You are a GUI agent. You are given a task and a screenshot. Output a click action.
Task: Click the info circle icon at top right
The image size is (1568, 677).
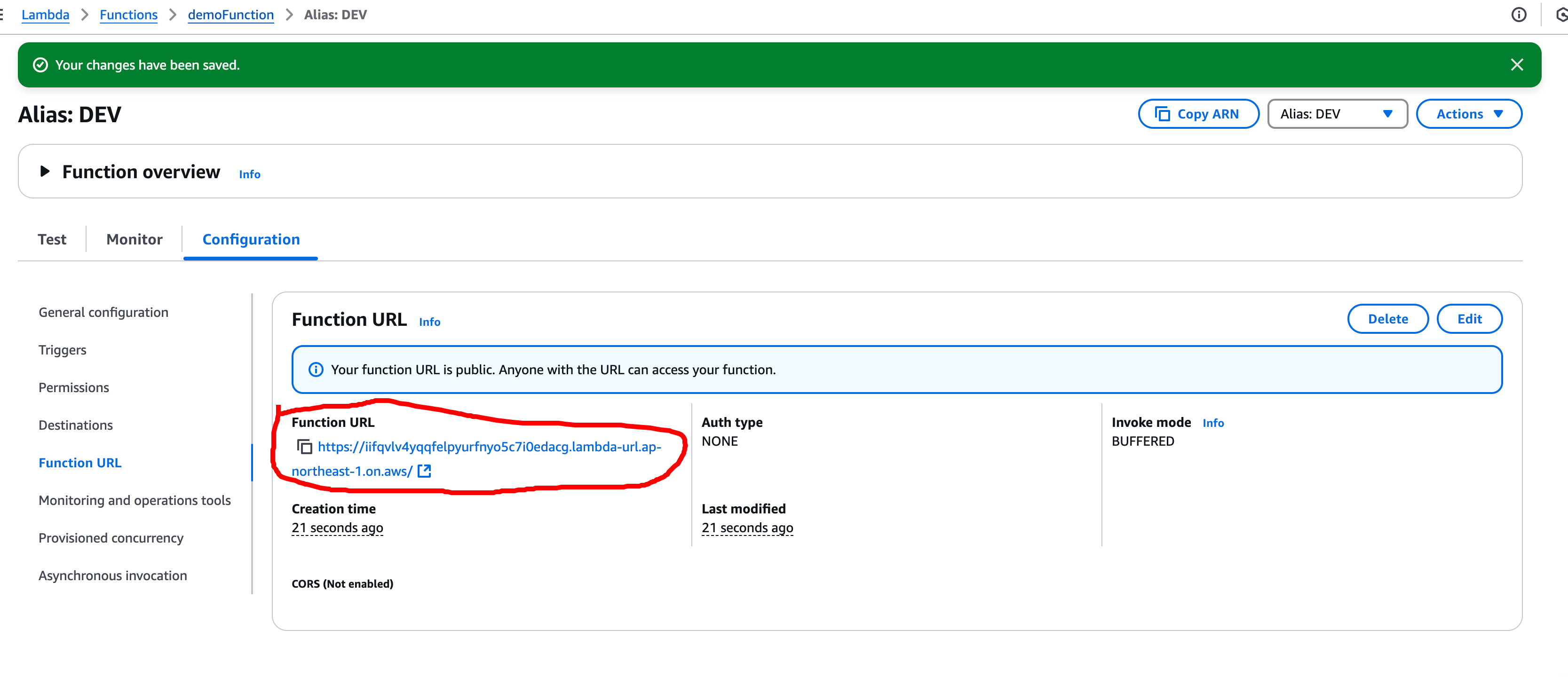[1518, 15]
